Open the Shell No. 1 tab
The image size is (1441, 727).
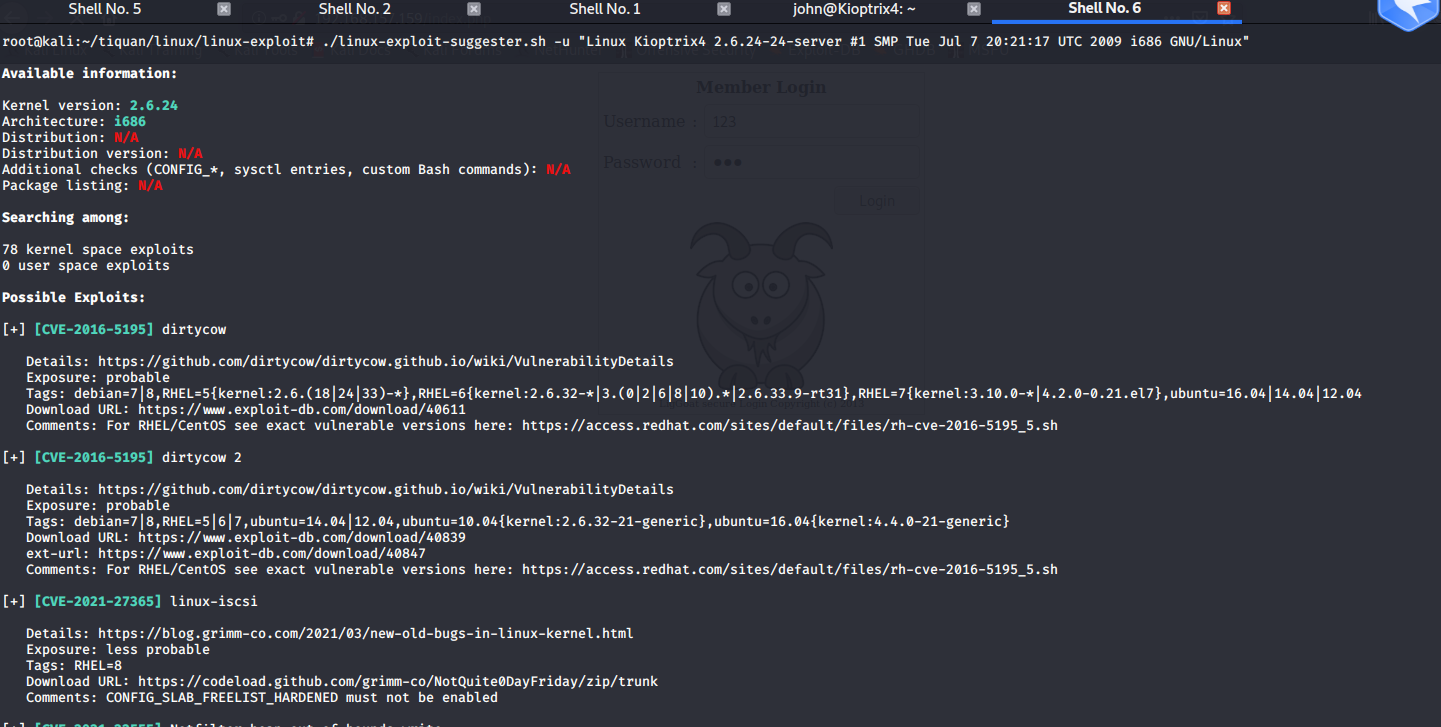pos(604,8)
